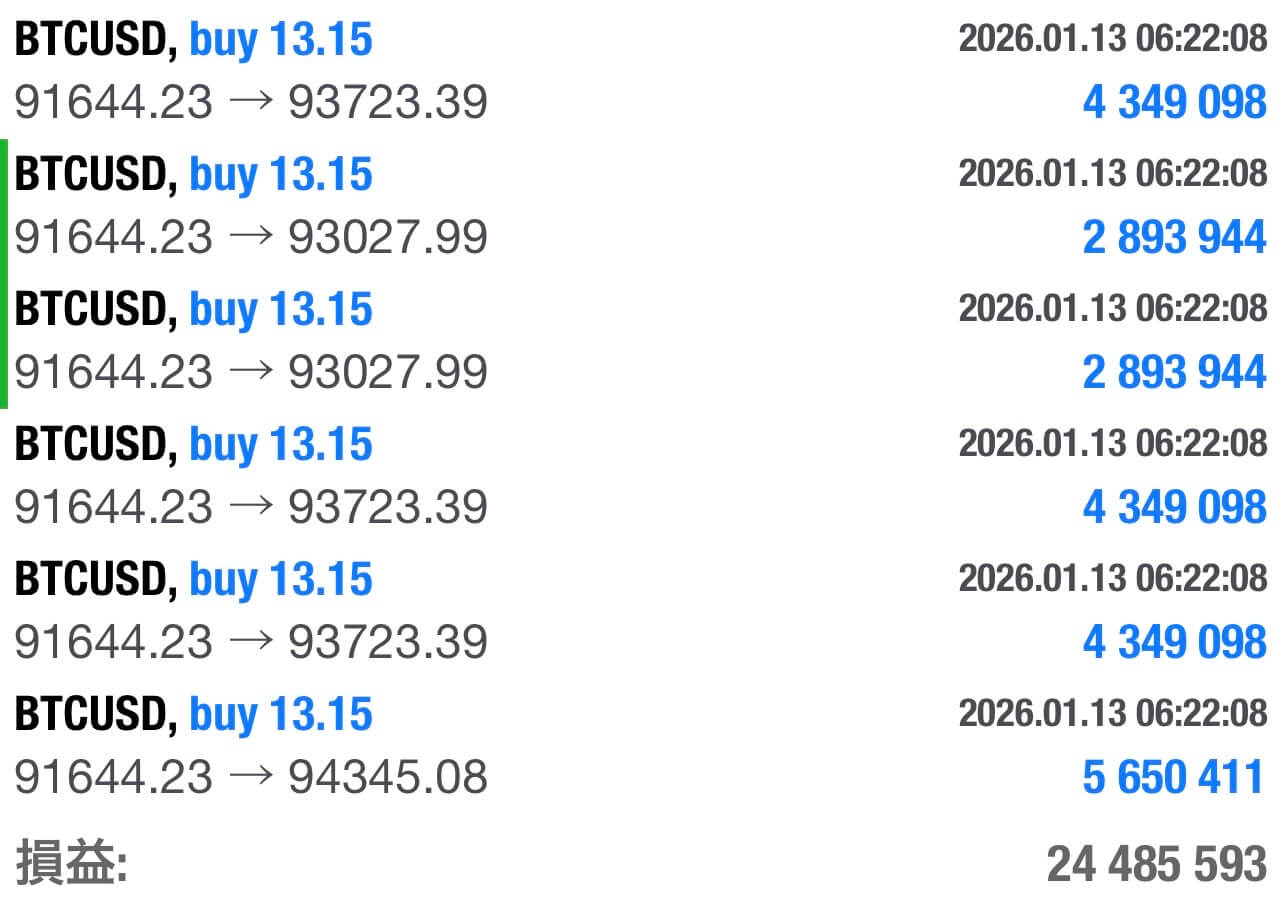The width and height of the screenshot is (1282, 897).
Task: Select the third row's 93027.99 price
Action: point(388,372)
